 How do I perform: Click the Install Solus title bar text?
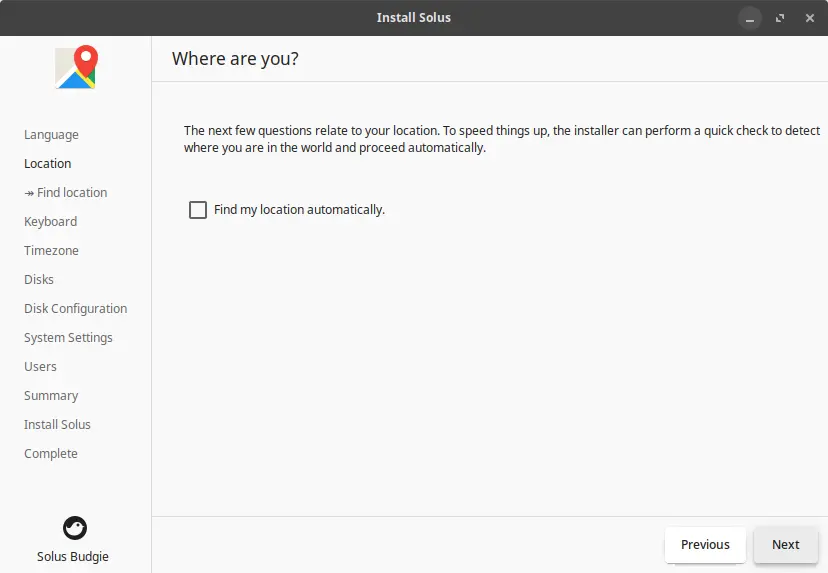click(x=413, y=17)
